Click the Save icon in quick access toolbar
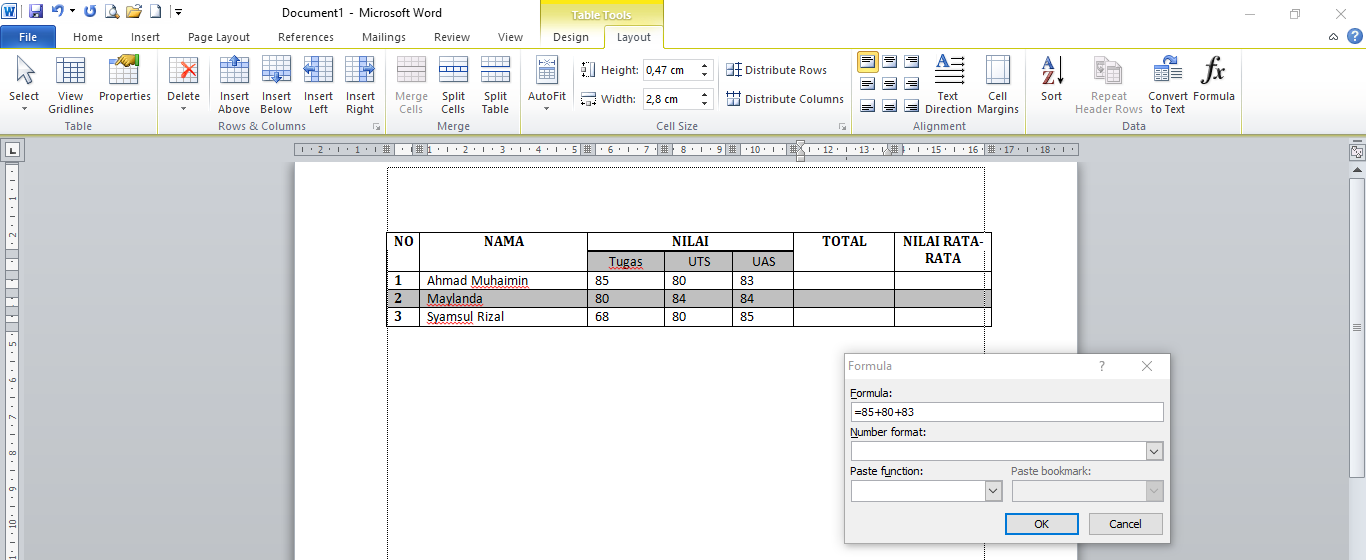The image size is (1366, 560). coord(36,12)
